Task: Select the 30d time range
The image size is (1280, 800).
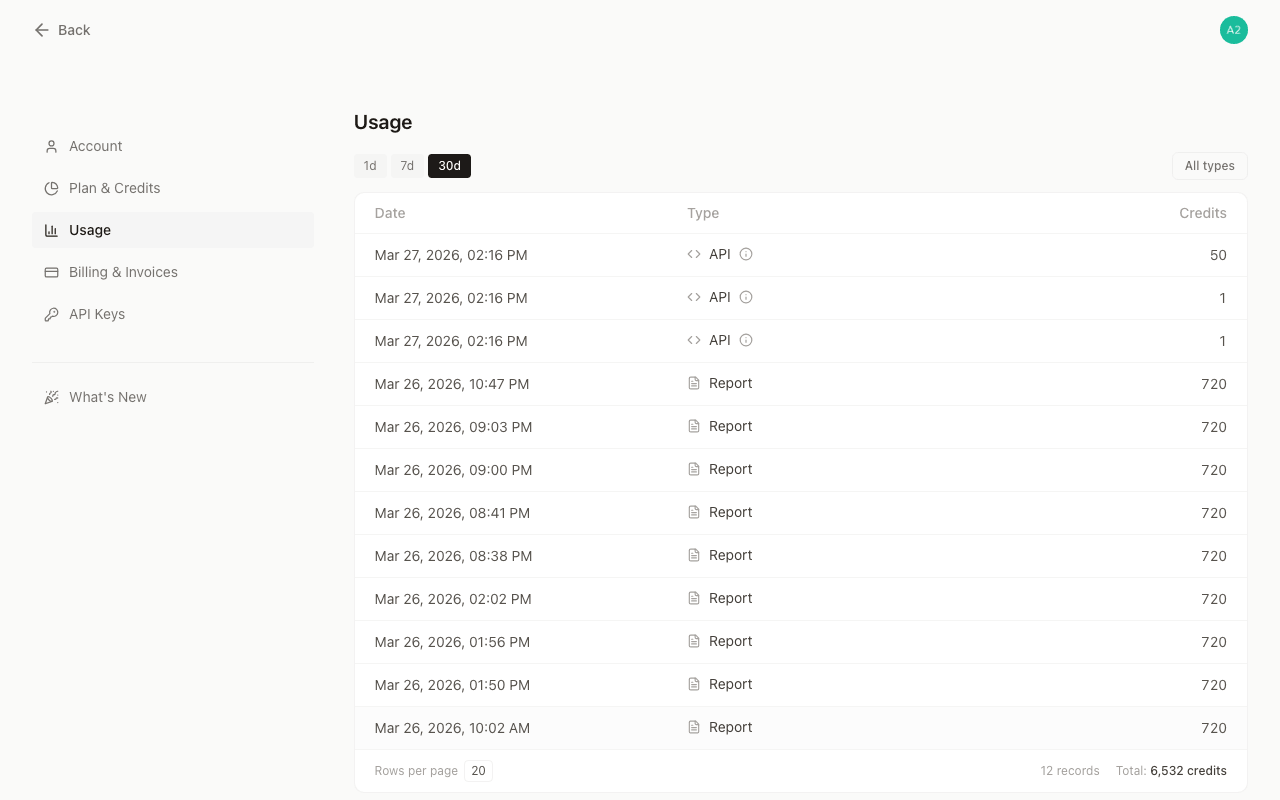Action: (449, 166)
